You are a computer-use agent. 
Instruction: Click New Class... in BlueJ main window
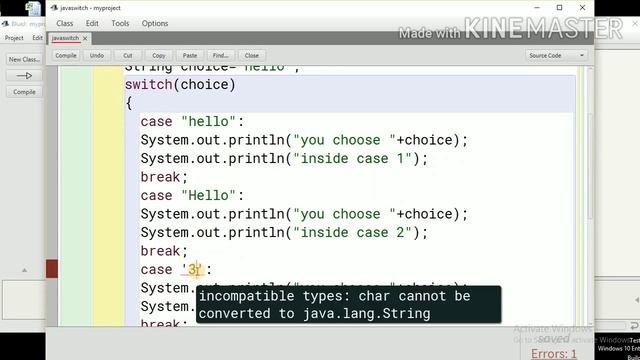24,60
